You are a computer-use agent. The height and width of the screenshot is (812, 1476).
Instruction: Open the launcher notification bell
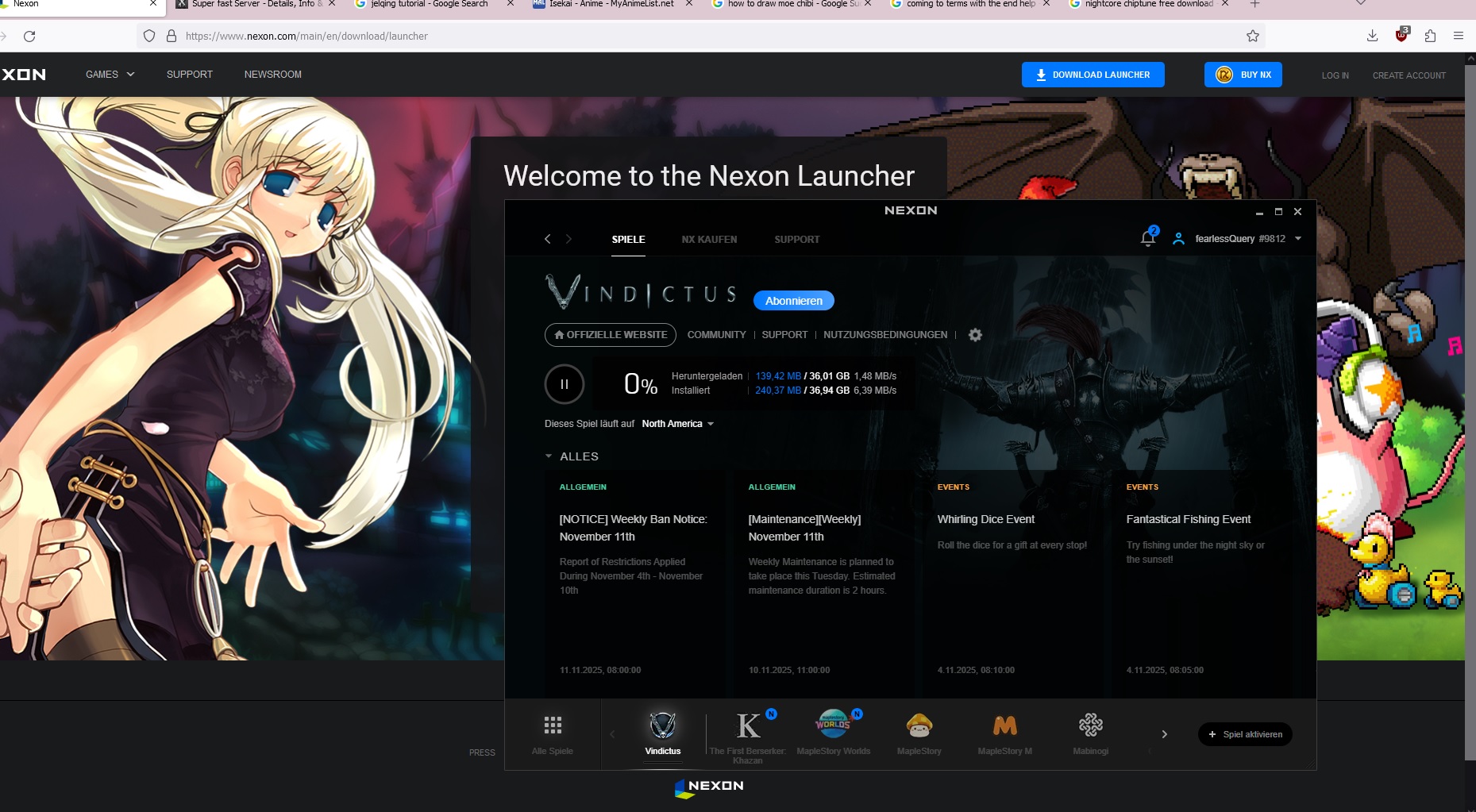pos(1148,238)
